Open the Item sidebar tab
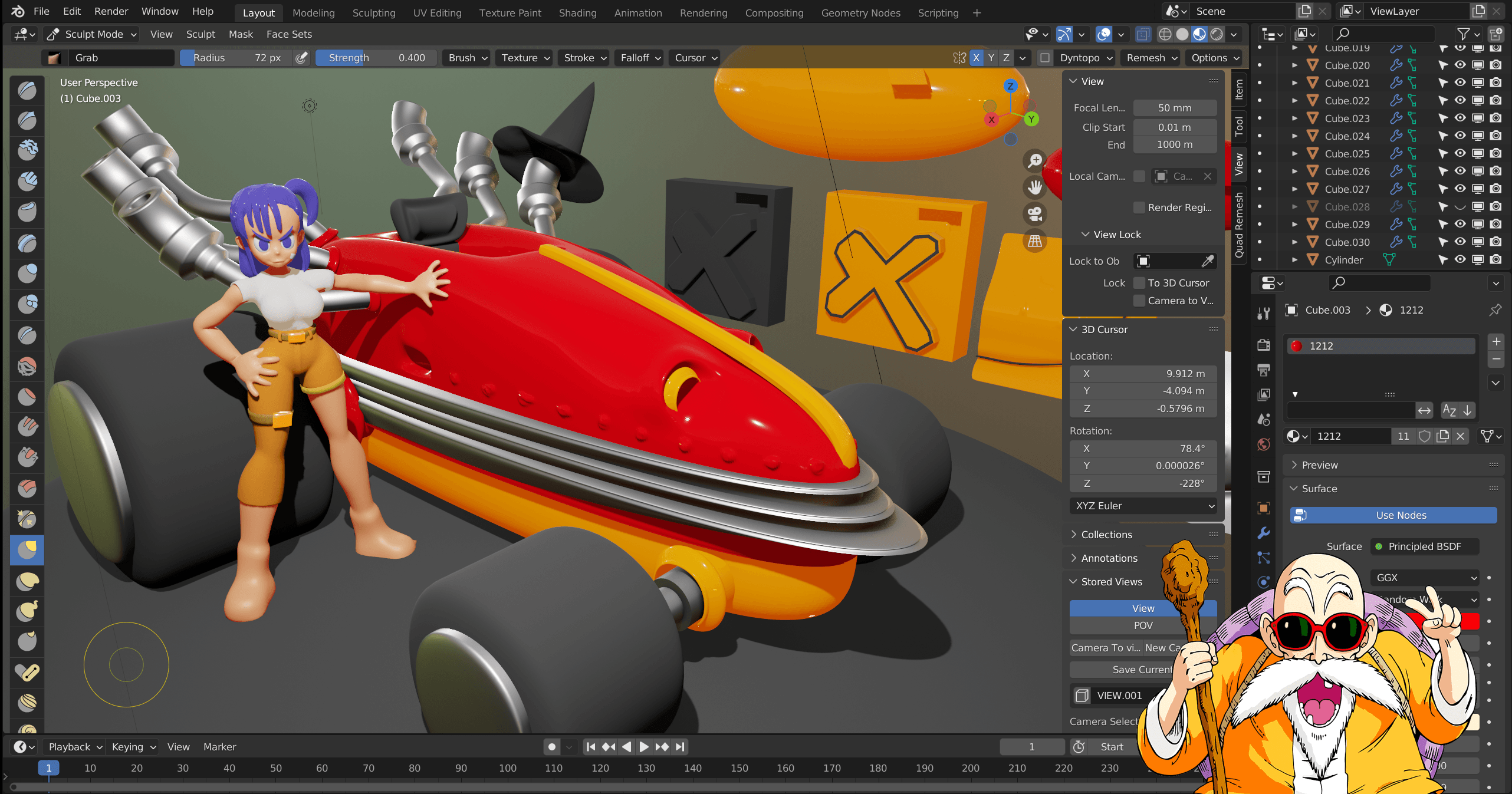 tap(1239, 90)
